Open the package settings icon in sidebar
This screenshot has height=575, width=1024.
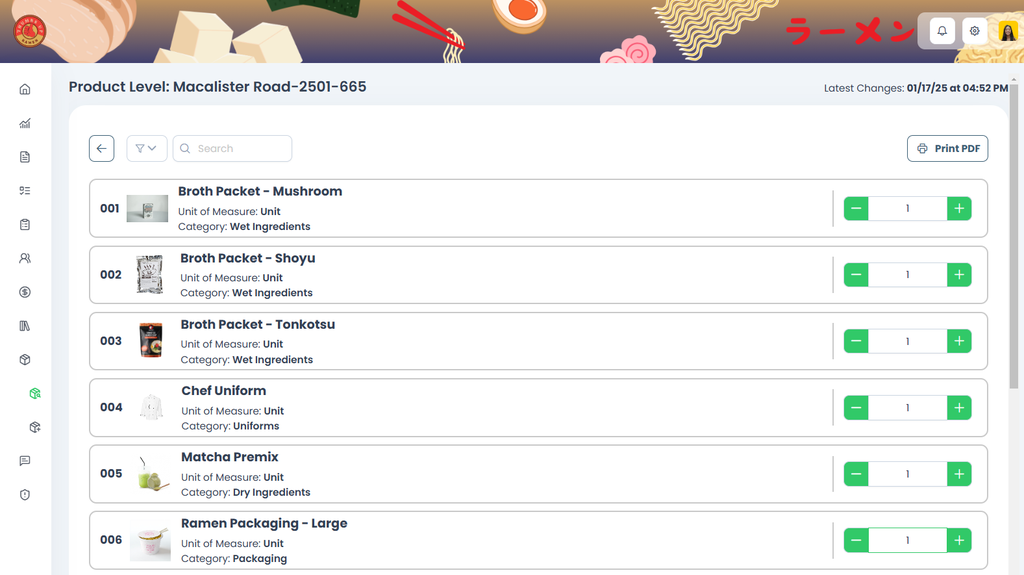click(x=35, y=427)
